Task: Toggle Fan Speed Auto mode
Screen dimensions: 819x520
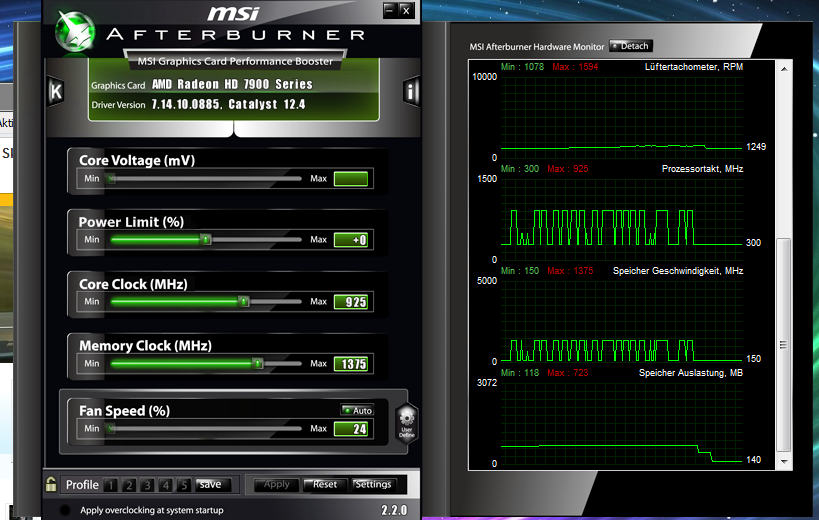Action: pos(357,410)
